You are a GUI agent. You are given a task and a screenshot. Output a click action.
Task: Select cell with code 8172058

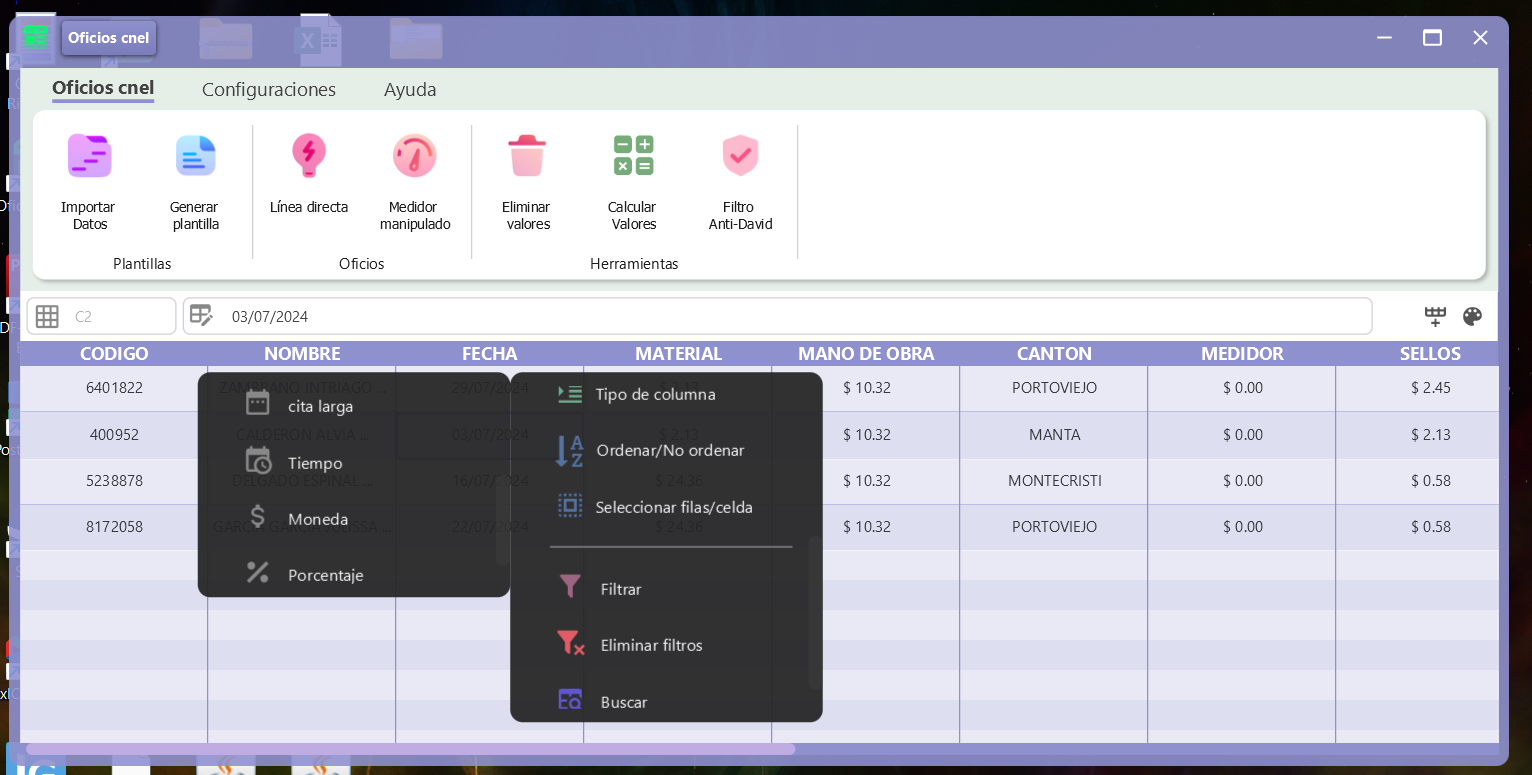pos(114,526)
